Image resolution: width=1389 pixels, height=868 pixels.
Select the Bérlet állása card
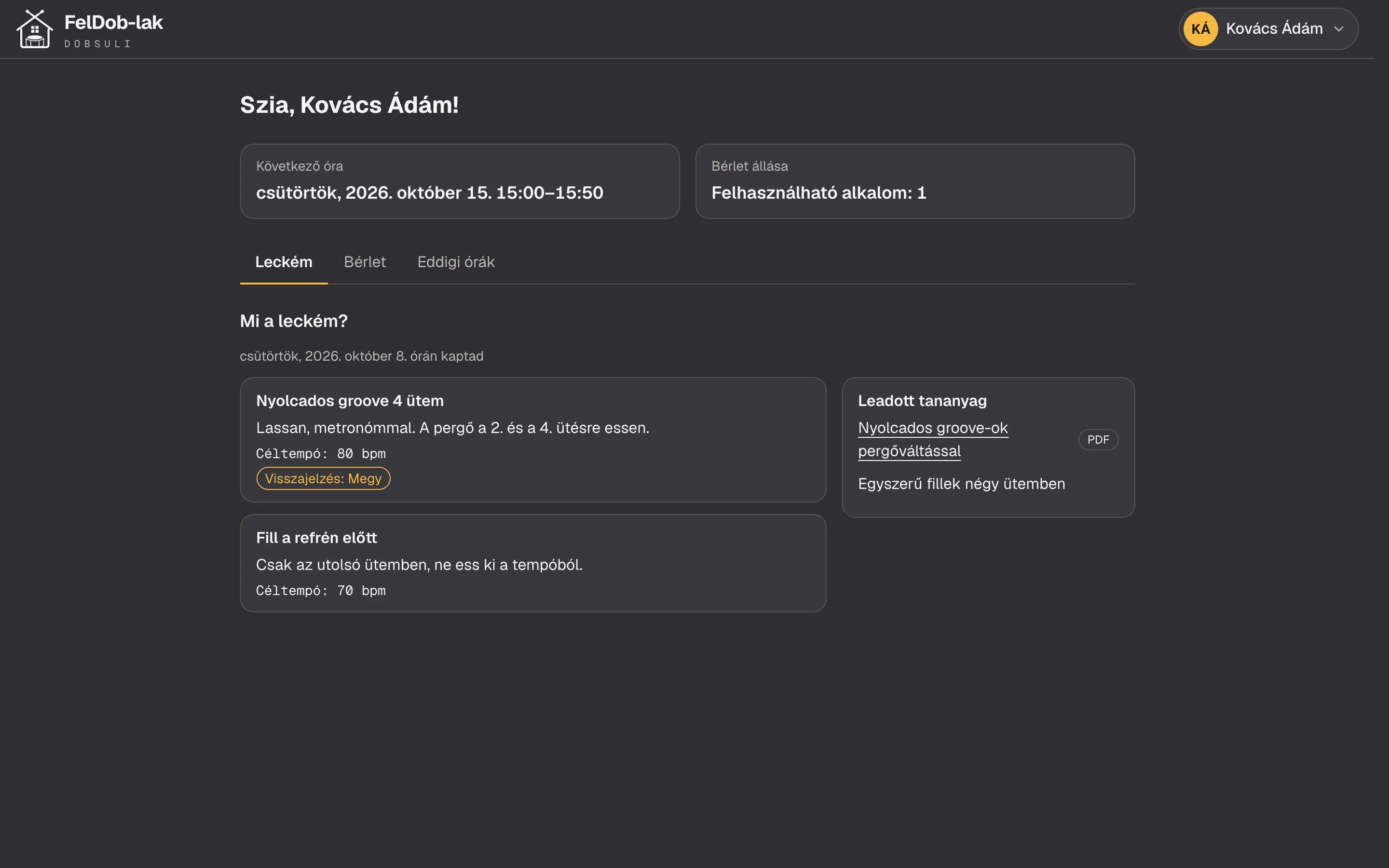915,181
